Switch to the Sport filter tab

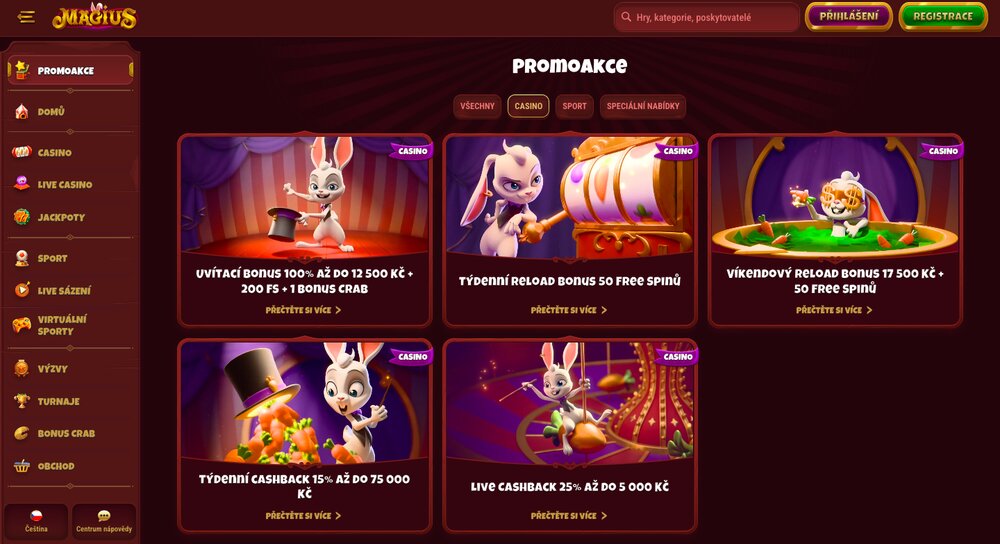pyautogui.click(x=574, y=107)
